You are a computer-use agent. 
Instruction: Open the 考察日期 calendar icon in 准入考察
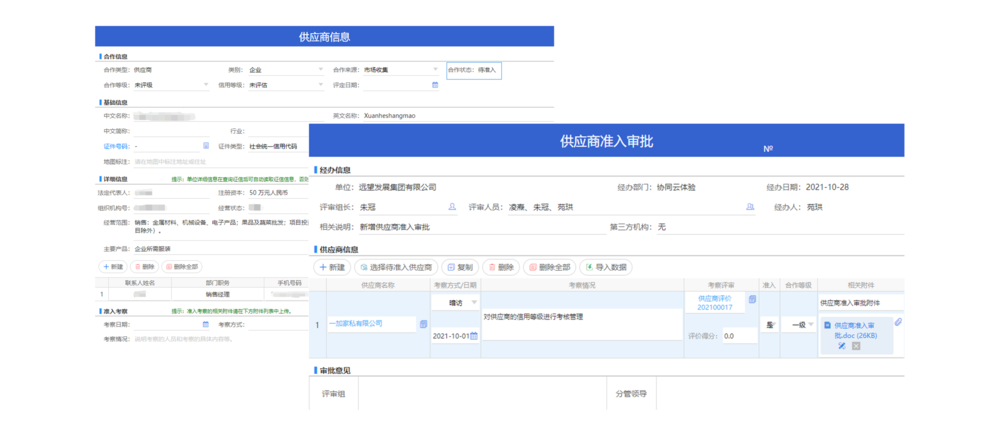(x=205, y=325)
